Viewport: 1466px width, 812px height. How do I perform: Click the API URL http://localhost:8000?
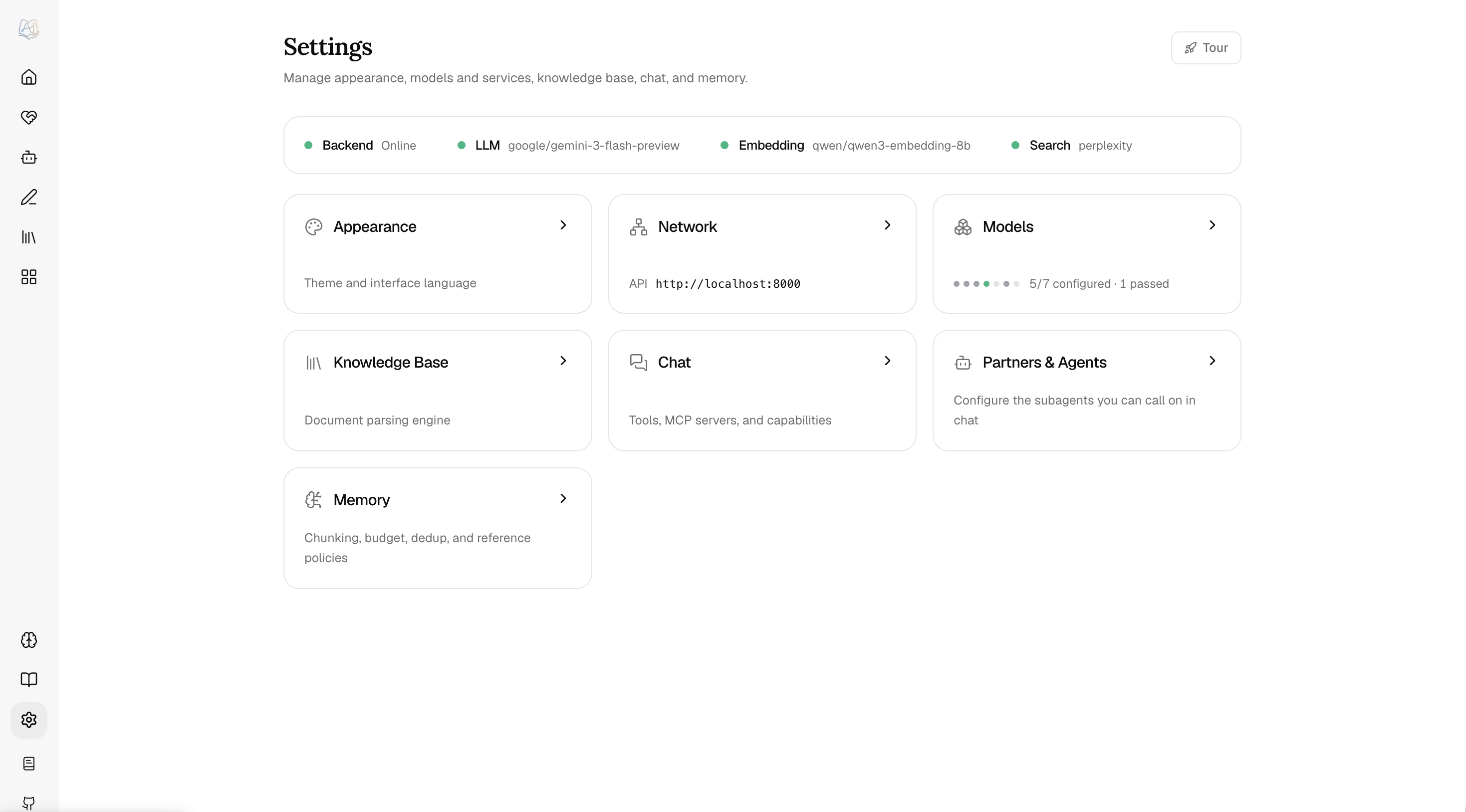point(728,283)
